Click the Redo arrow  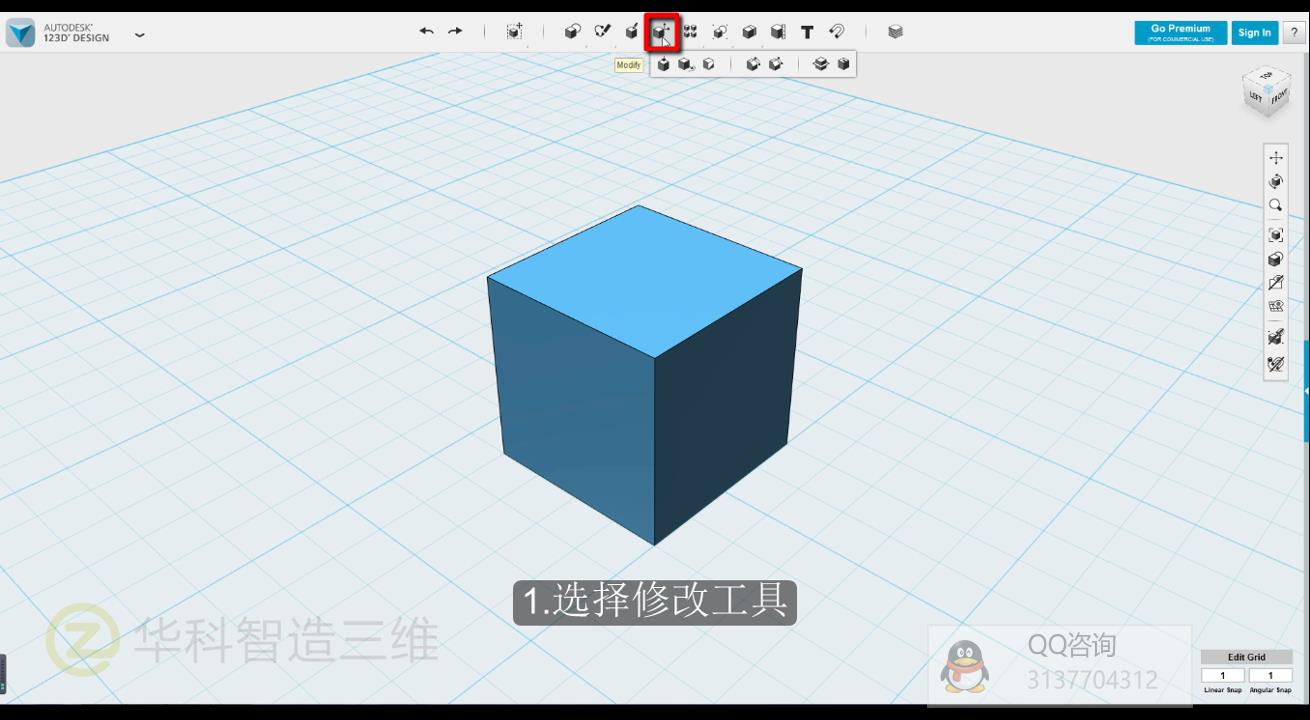(x=455, y=32)
